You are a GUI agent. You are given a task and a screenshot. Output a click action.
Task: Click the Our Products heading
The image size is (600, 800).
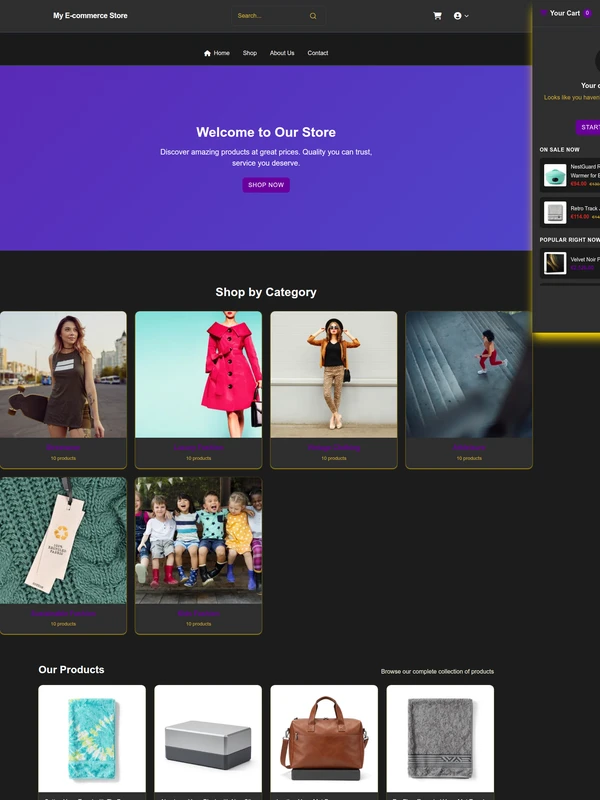(x=71, y=669)
